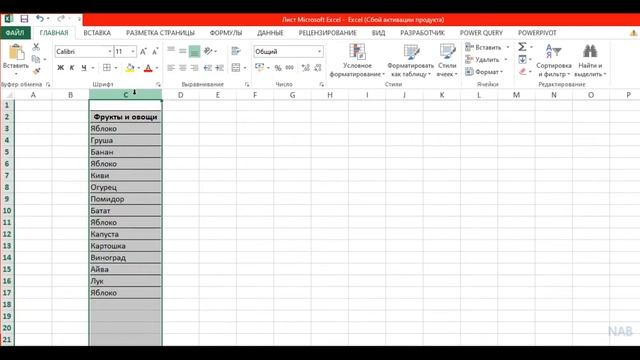Click the Save icon in quick access toolbar

click(24, 19)
